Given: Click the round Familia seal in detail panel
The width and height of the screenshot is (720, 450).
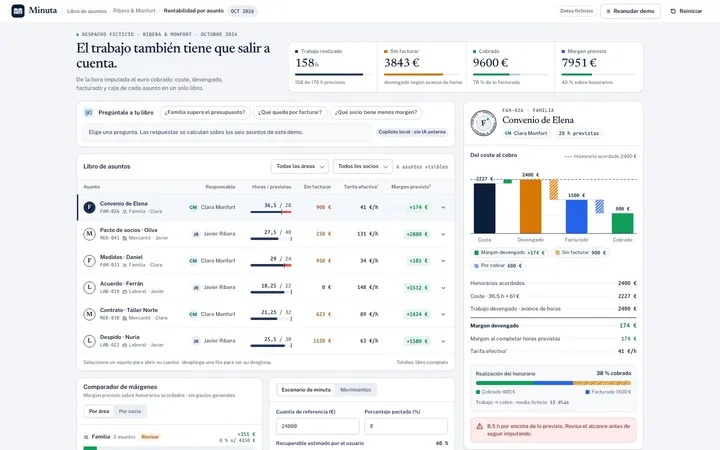Looking at the screenshot, I should [484, 123].
